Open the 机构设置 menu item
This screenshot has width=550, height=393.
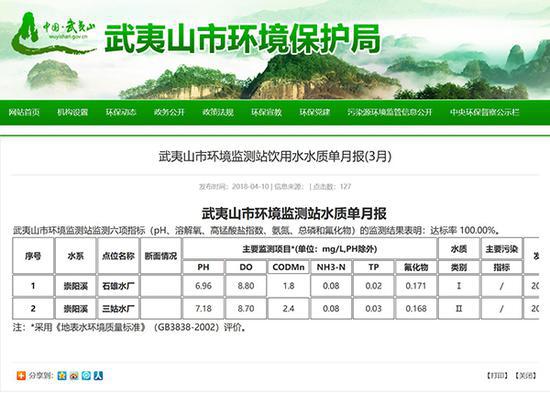(72, 112)
